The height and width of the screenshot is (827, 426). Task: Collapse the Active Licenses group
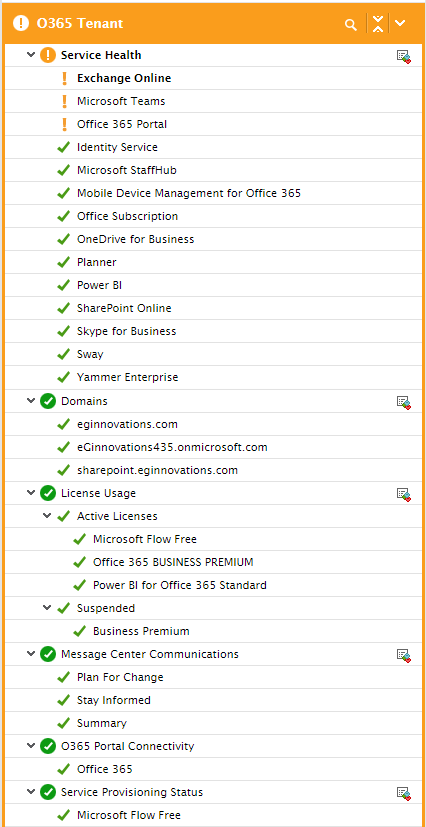(x=47, y=515)
